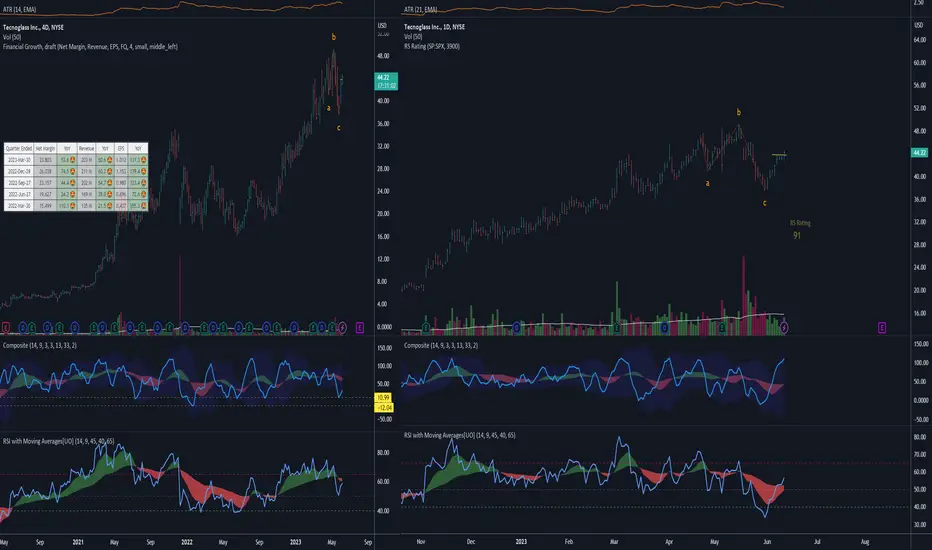The height and width of the screenshot is (550, 932).
Task: Click the ATR (21, EMA) indicator label
Action: [x=420, y=10]
